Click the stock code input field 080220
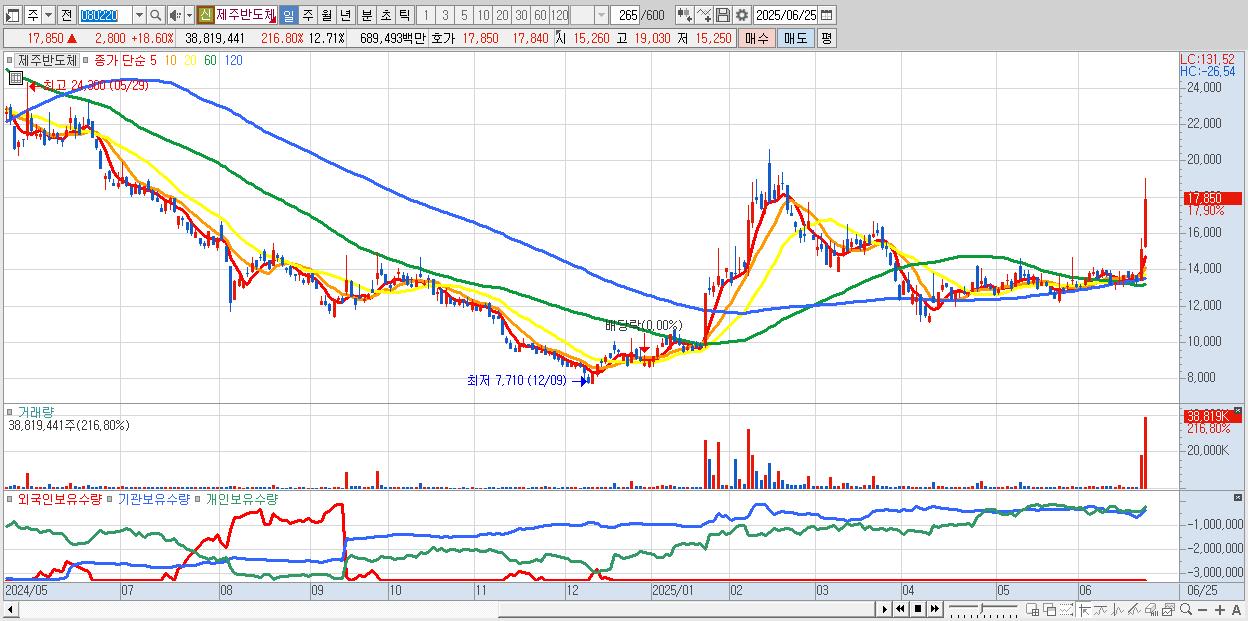Screen dimensions: 1248x621 coord(105,15)
